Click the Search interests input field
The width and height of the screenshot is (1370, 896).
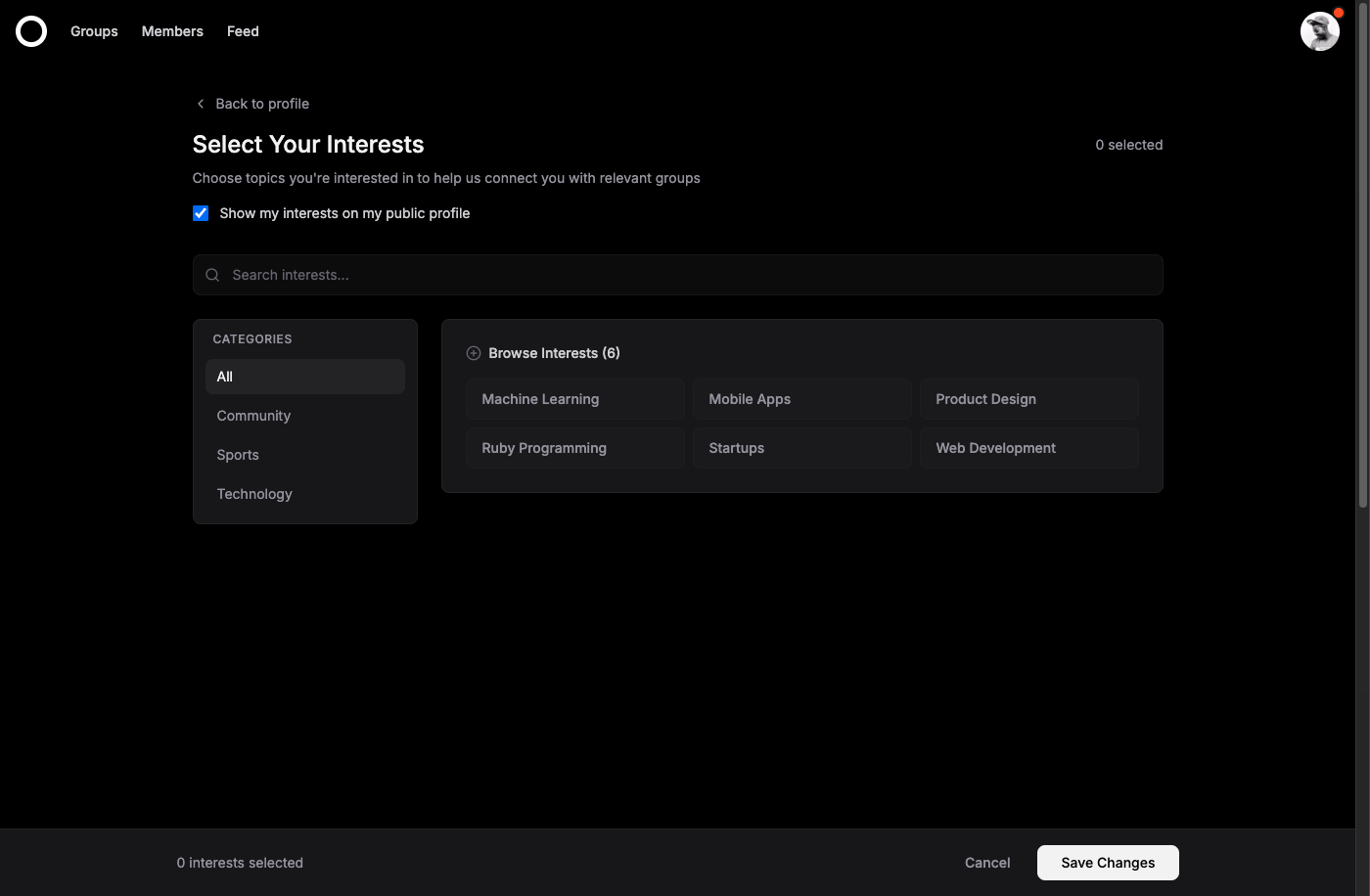point(677,275)
